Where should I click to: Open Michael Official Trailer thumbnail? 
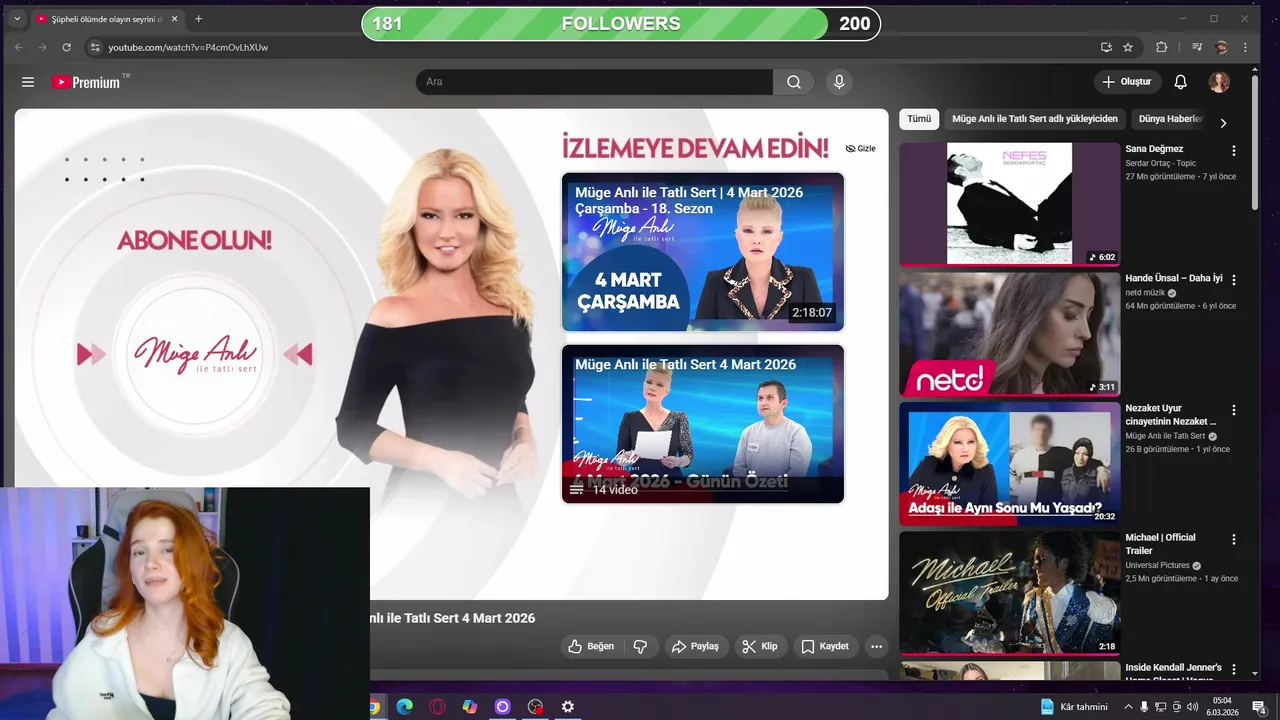(x=1010, y=593)
